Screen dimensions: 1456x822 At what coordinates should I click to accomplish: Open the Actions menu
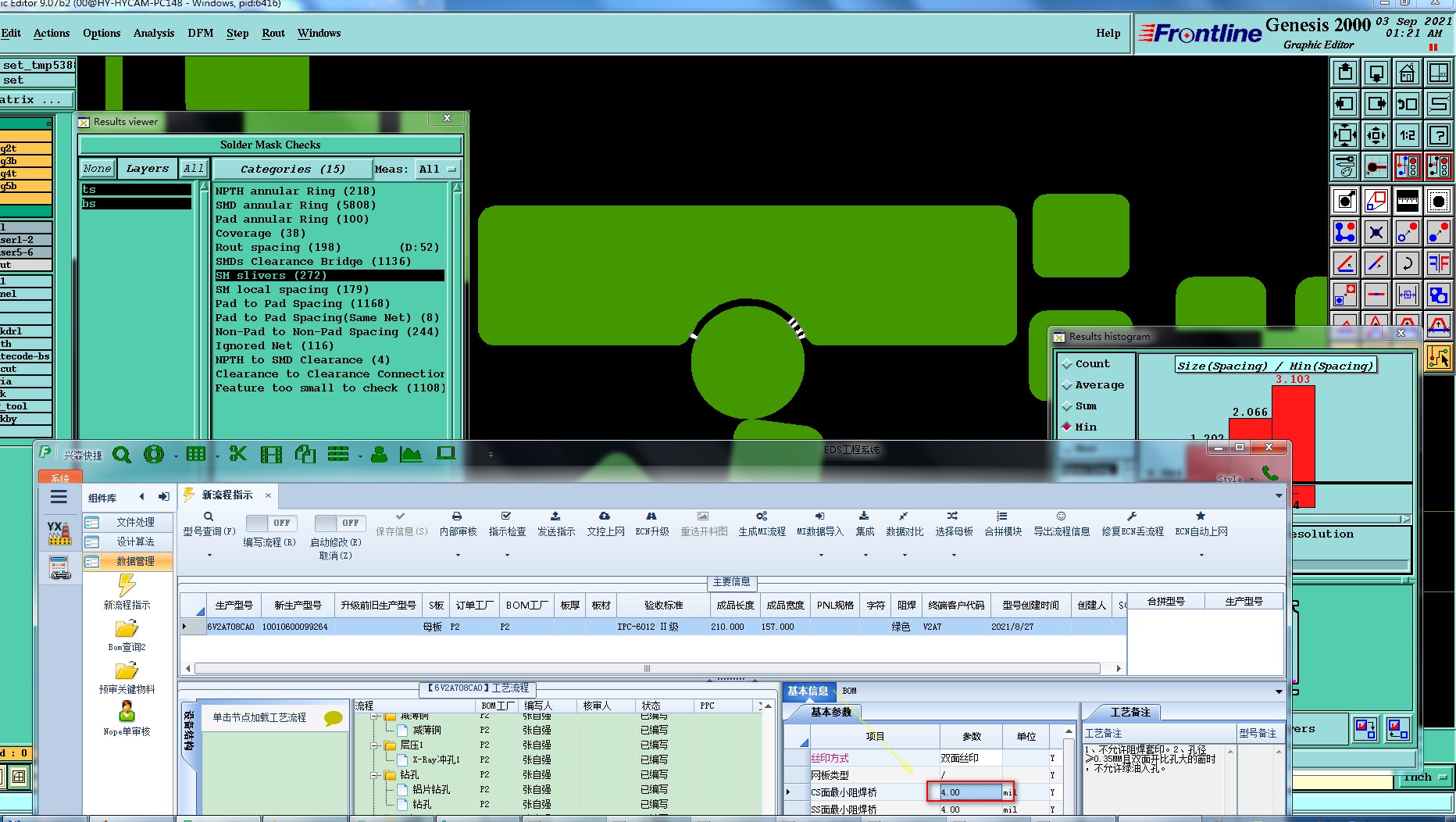[x=52, y=33]
